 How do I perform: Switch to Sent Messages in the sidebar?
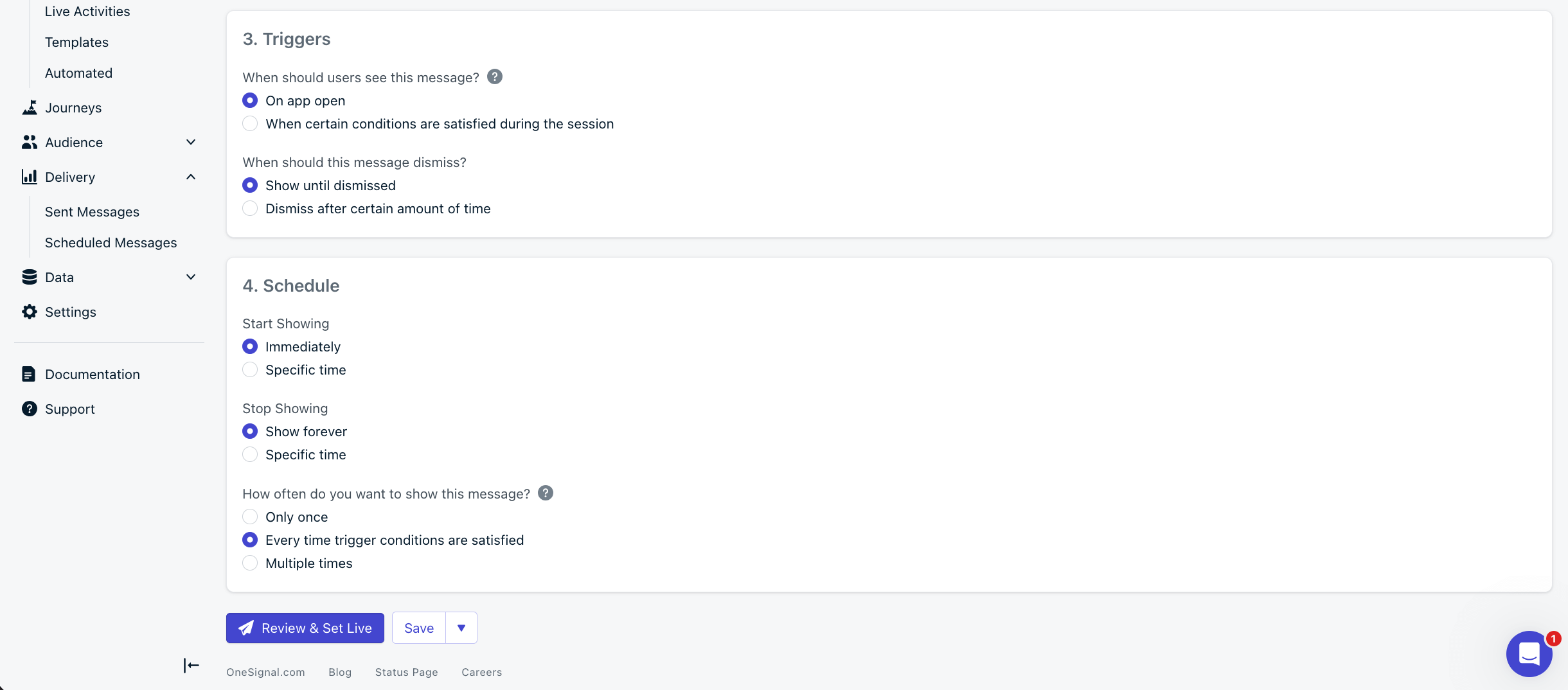92,211
